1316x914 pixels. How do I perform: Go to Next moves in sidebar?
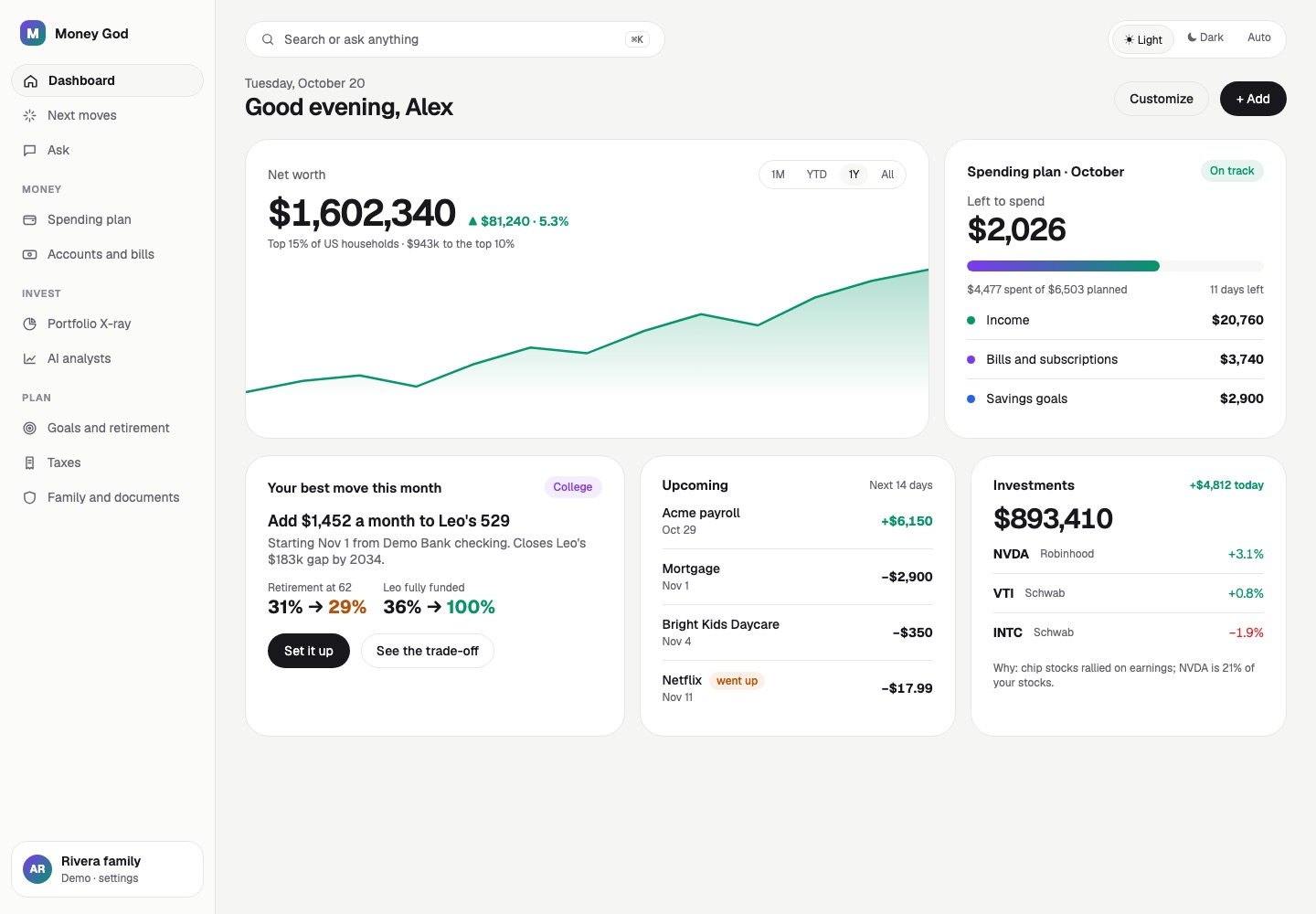click(x=107, y=115)
